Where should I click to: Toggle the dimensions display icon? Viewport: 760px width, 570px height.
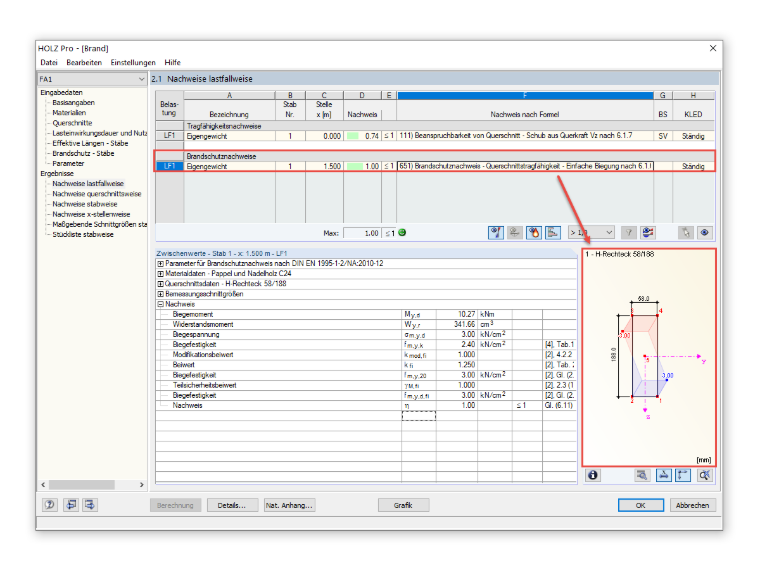pyautogui.click(x=664, y=475)
